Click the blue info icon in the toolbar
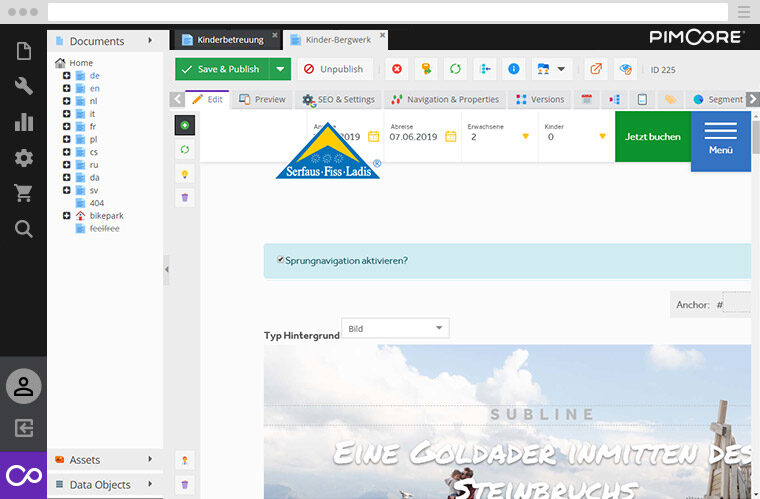The width and height of the screenshot is (760, 499). [x=514, y=69]
